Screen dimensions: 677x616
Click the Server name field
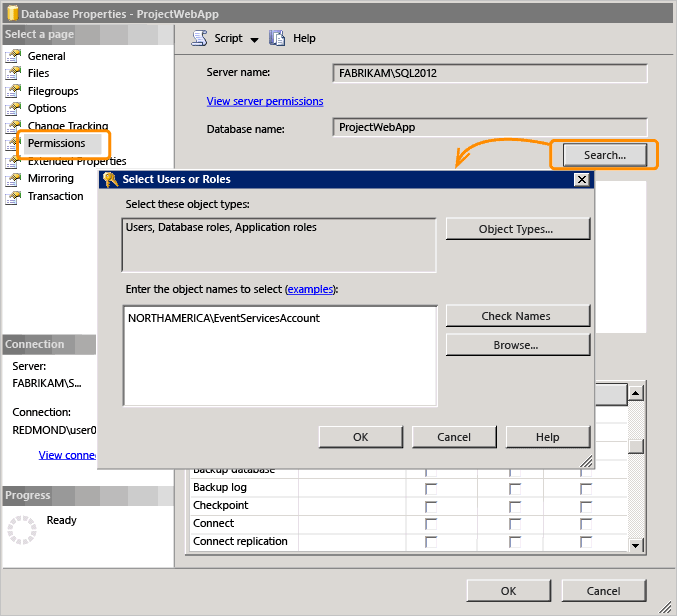point(490,73)
